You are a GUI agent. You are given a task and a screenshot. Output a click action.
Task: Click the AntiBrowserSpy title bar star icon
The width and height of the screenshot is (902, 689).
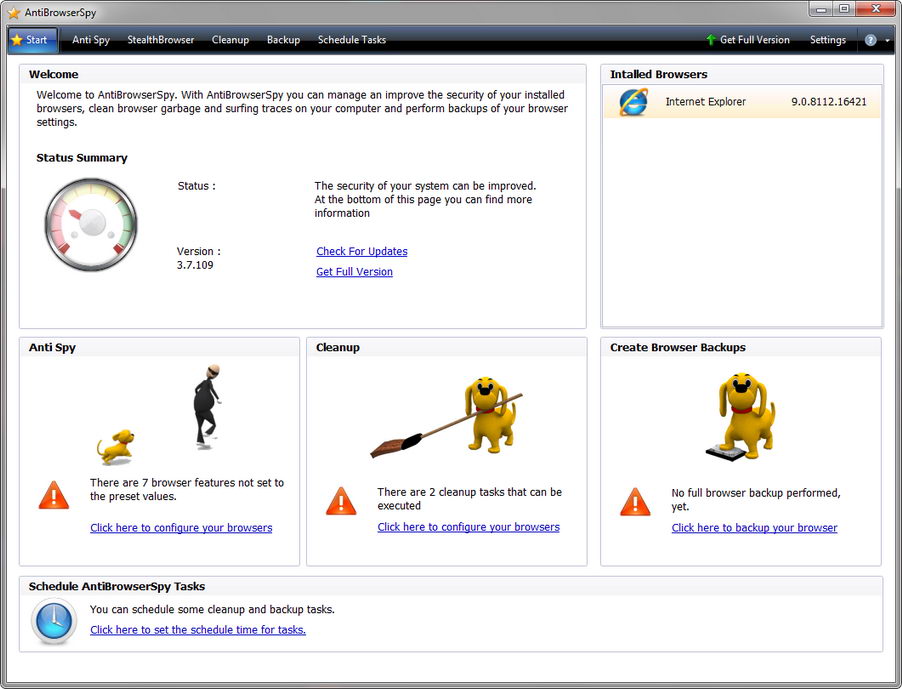pyautogui.click(x=14, y=12)
